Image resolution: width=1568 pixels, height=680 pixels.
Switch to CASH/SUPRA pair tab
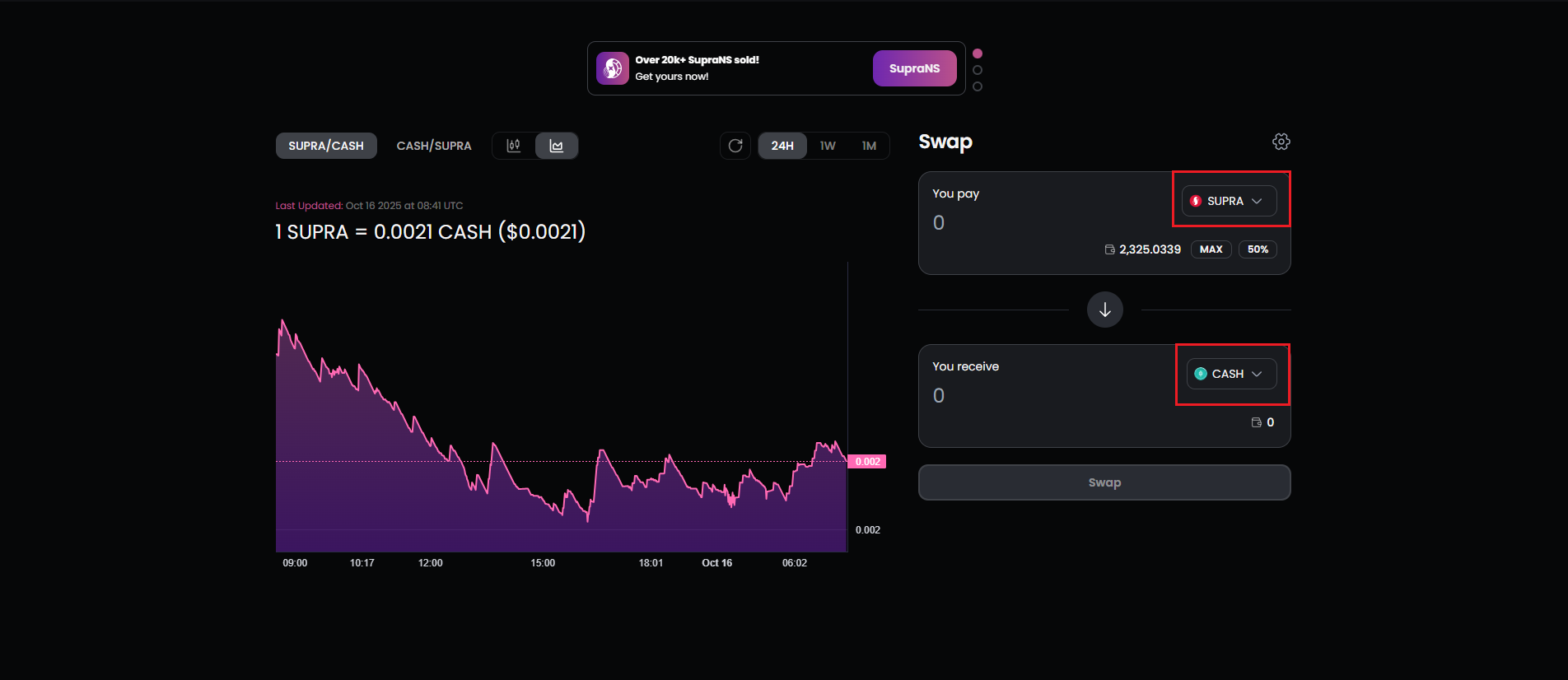[x=434, y=146]
